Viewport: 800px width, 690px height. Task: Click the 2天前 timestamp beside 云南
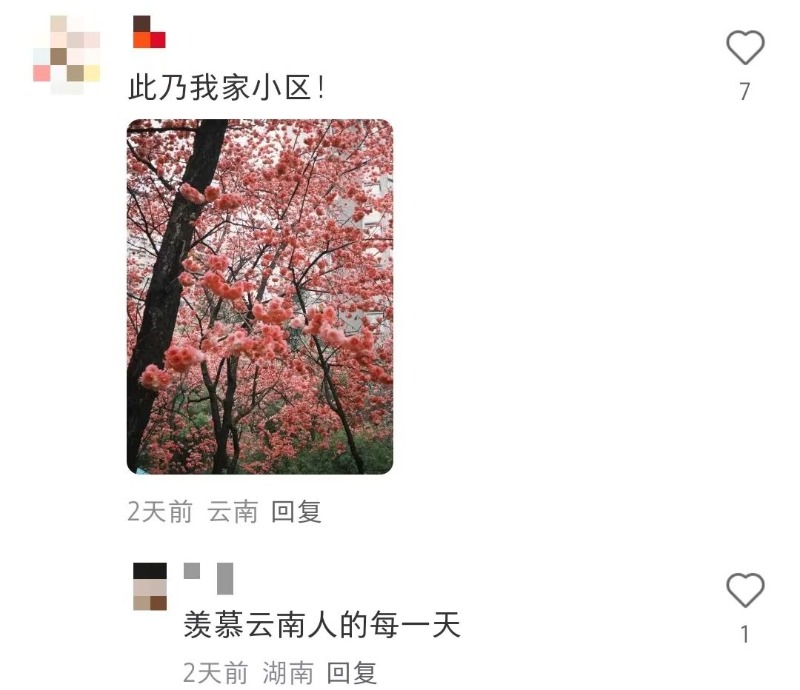160,512
